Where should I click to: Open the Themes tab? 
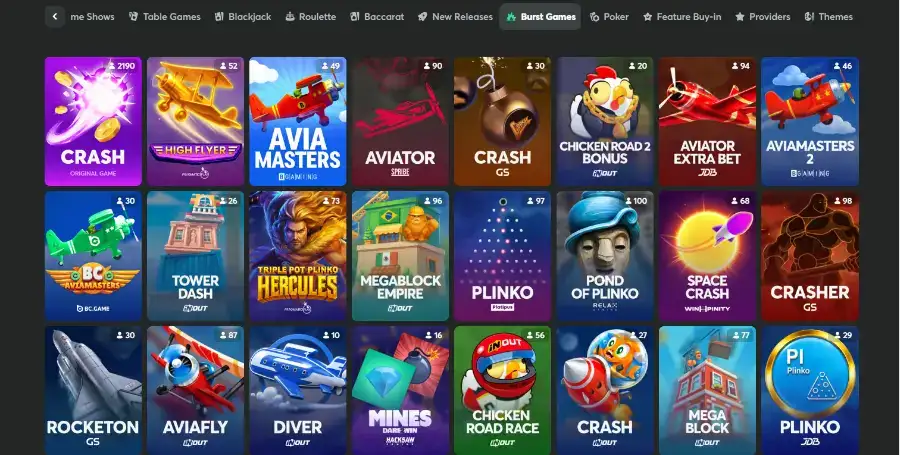pyautogui.click(x=829, y=17)
